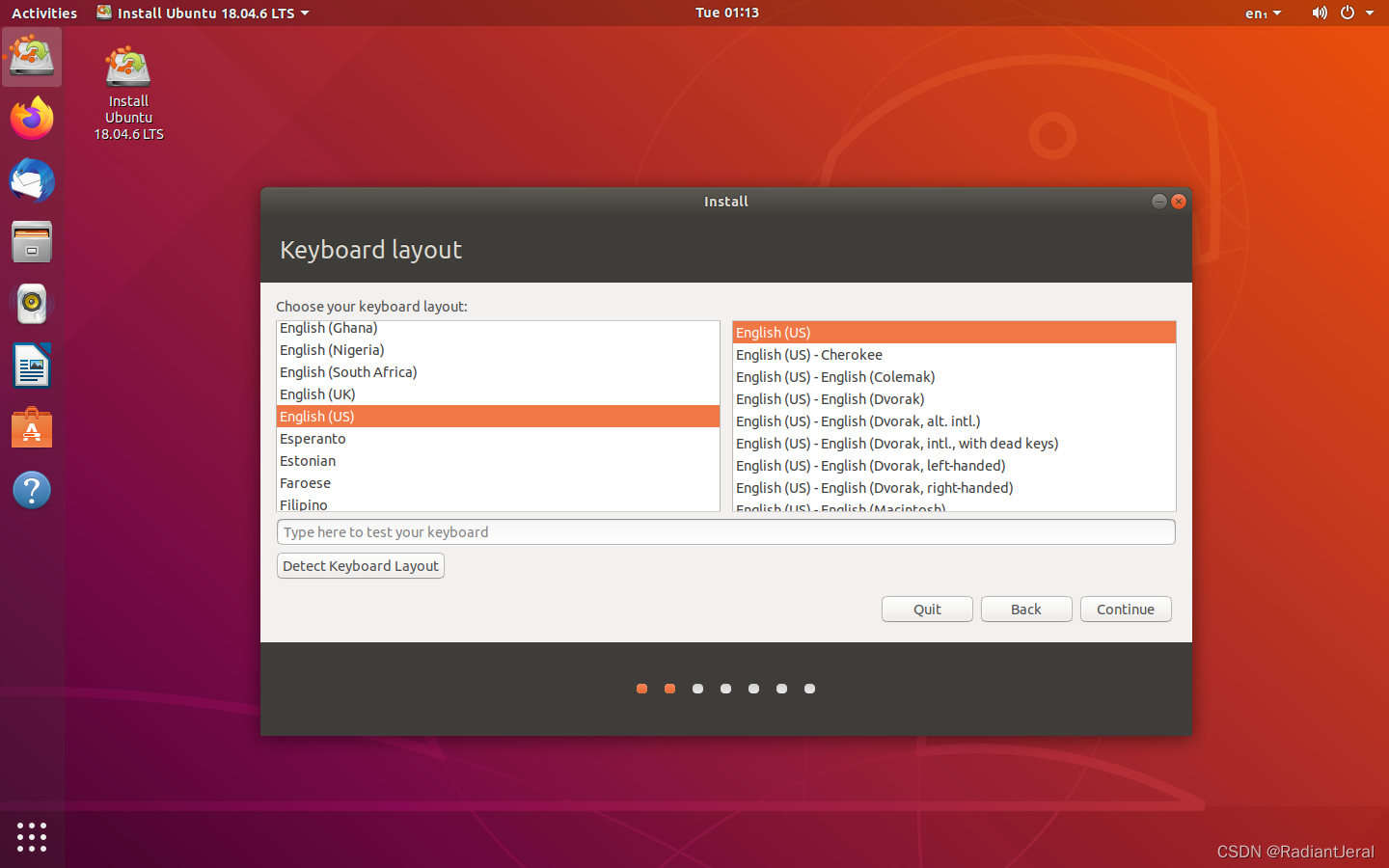Select English (US) - English (Colemak) variant
Image resolution: width=1389 pixels, height=868 pixels.
[954, 377]
